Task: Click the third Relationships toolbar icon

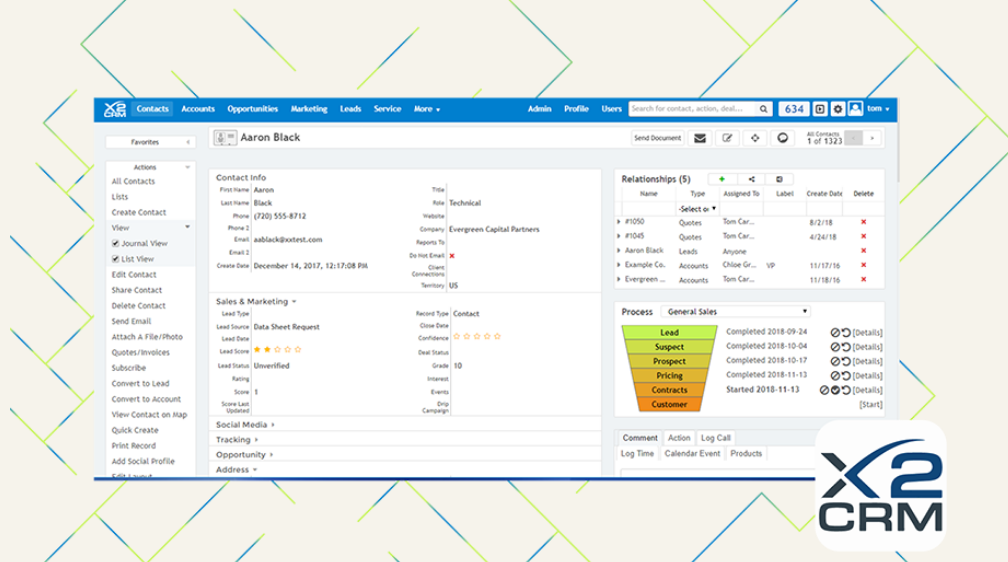Action: pos(779,179)
